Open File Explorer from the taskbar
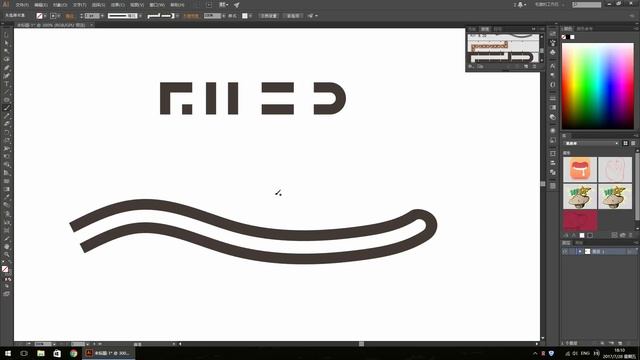The height and width of the screenshot is (360, 640). point(41,353)
